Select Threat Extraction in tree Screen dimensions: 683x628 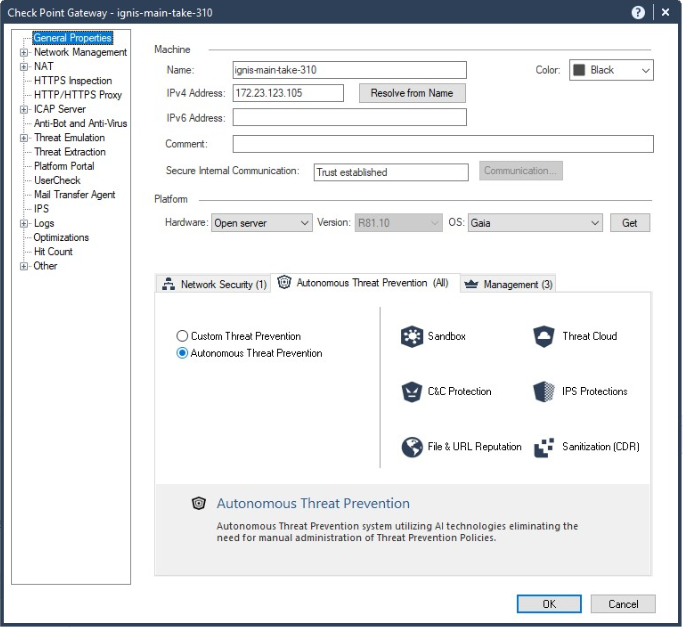[70, 152]
